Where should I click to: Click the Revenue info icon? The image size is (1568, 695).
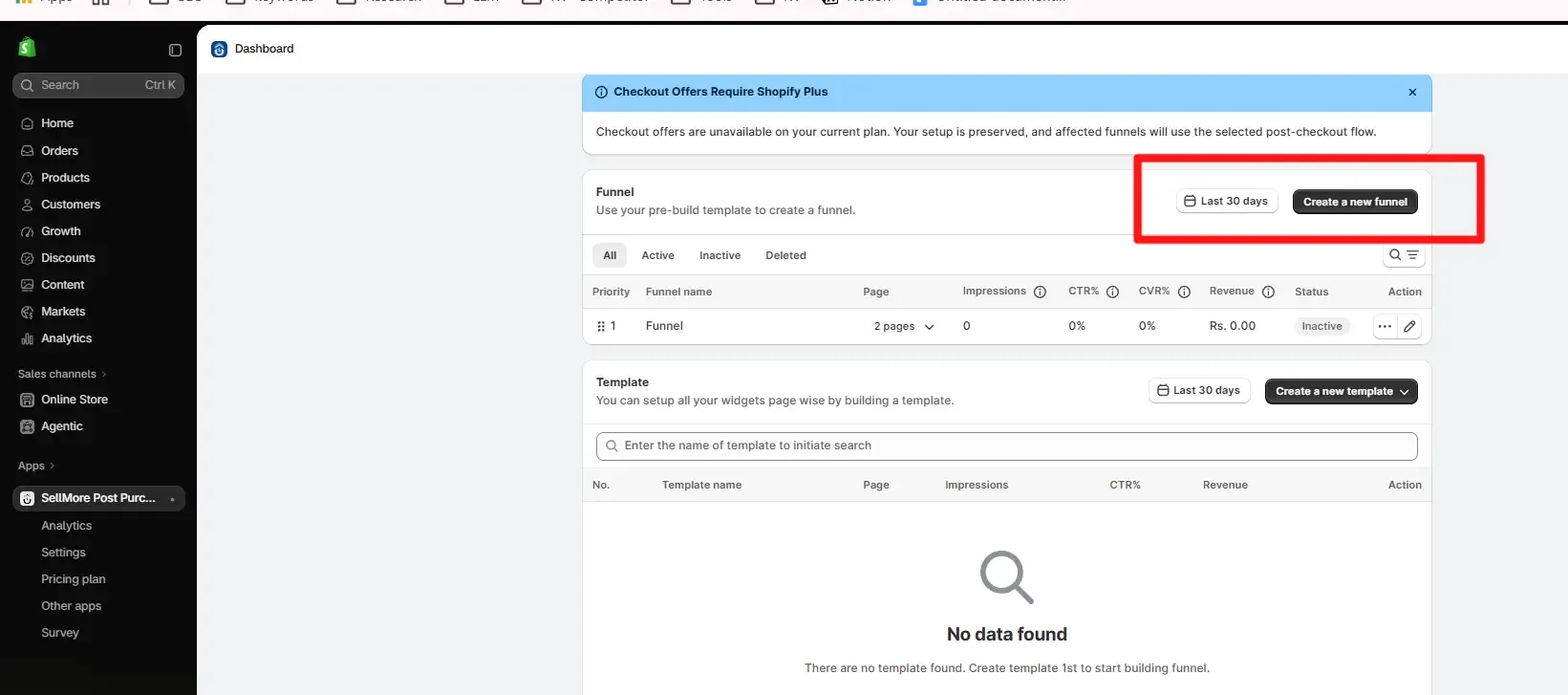(x=1268, y=293)
